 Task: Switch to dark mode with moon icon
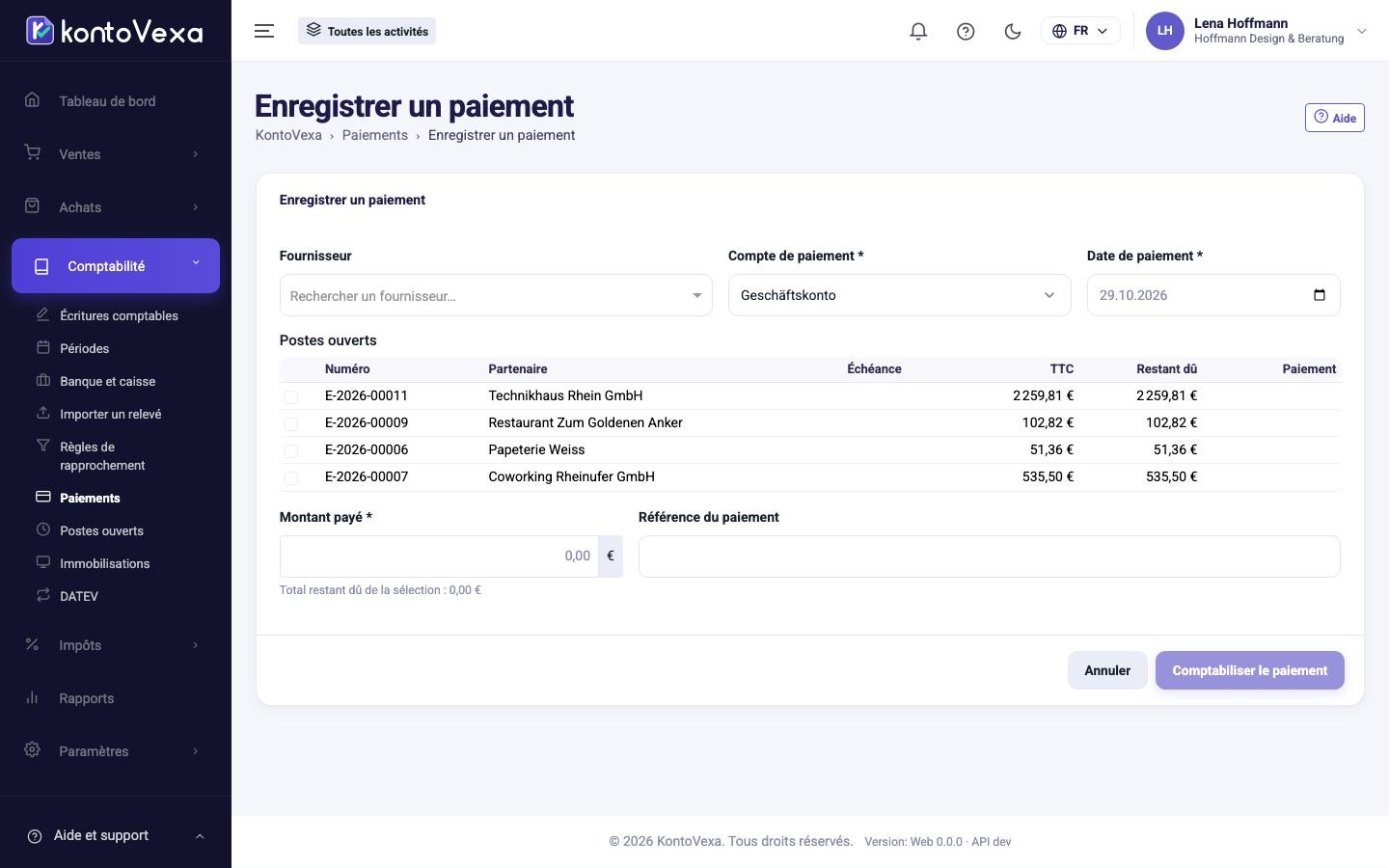[x=1013, y=31]
